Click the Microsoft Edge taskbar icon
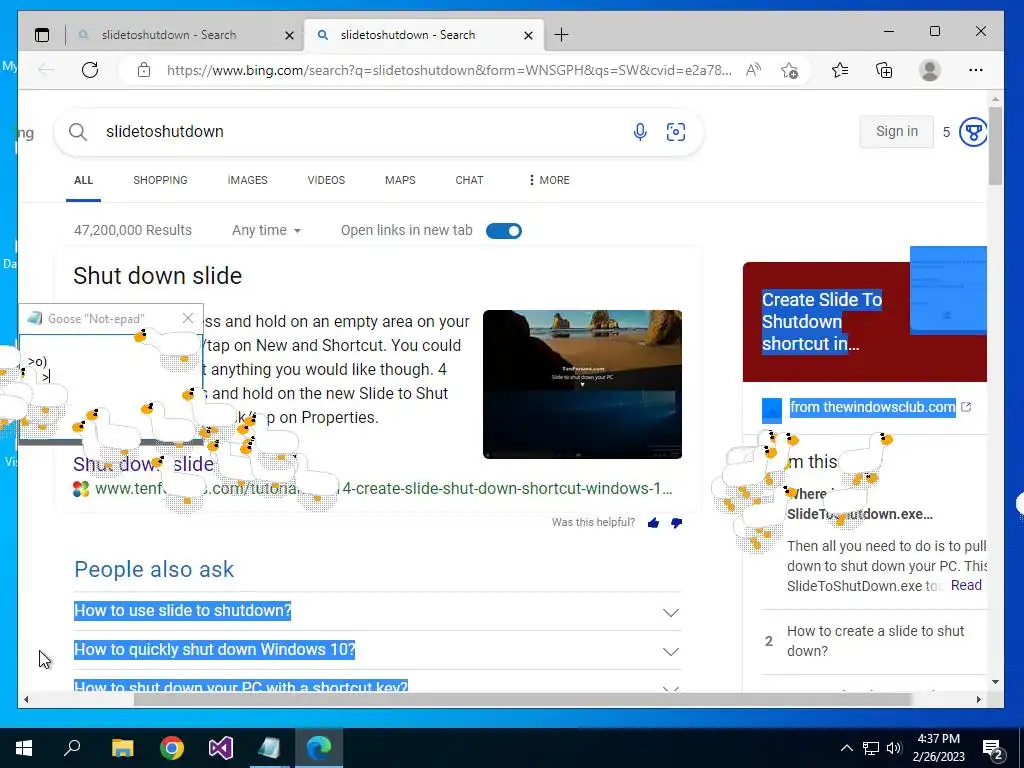Viewport: 1024px width, 768px height. [x=319, y=748]
